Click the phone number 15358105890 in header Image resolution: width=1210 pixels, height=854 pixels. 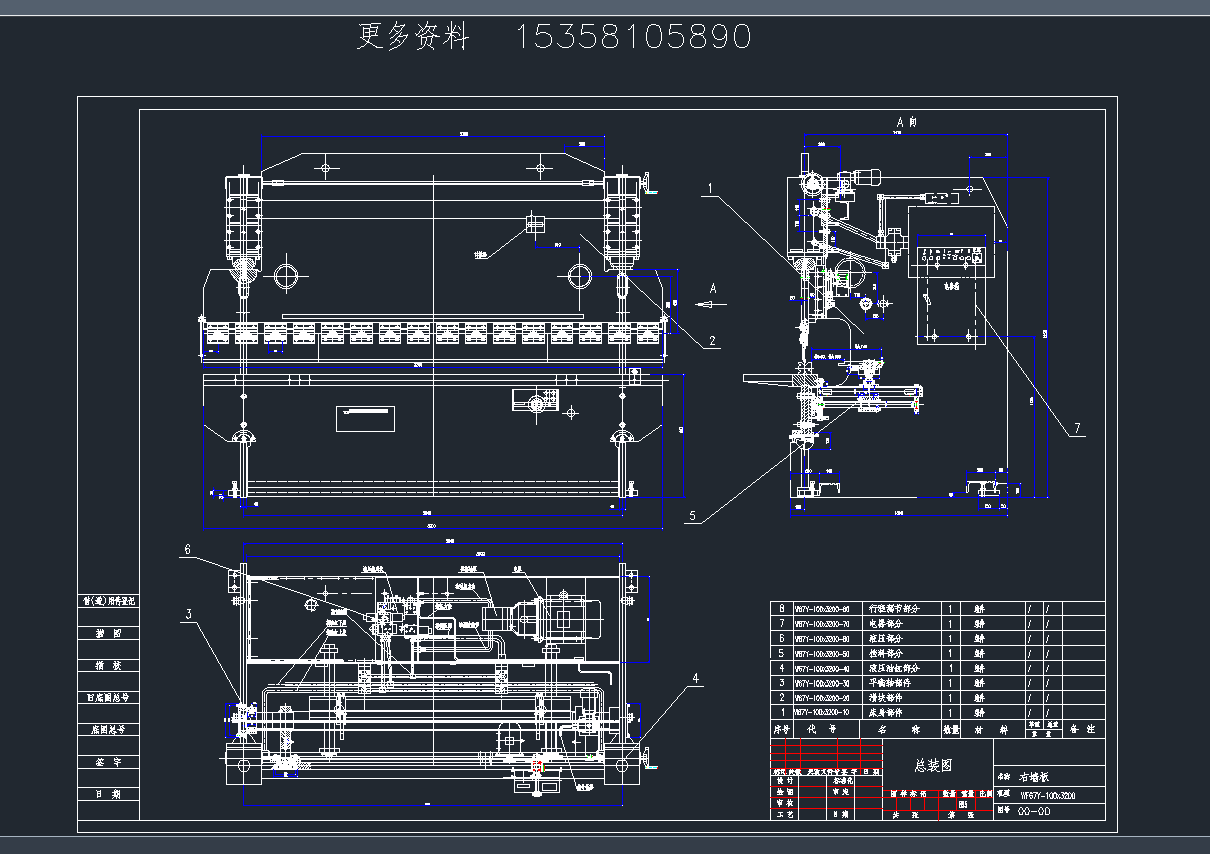point(633,37)
